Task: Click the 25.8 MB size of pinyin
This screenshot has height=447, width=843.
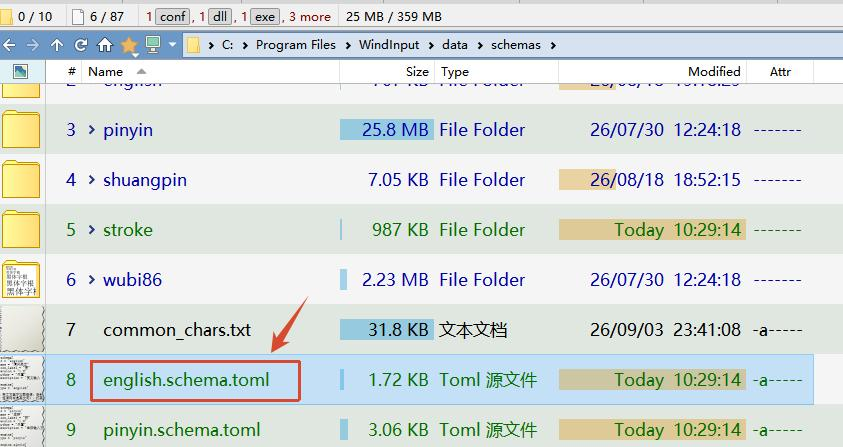Action: point(395,130)
